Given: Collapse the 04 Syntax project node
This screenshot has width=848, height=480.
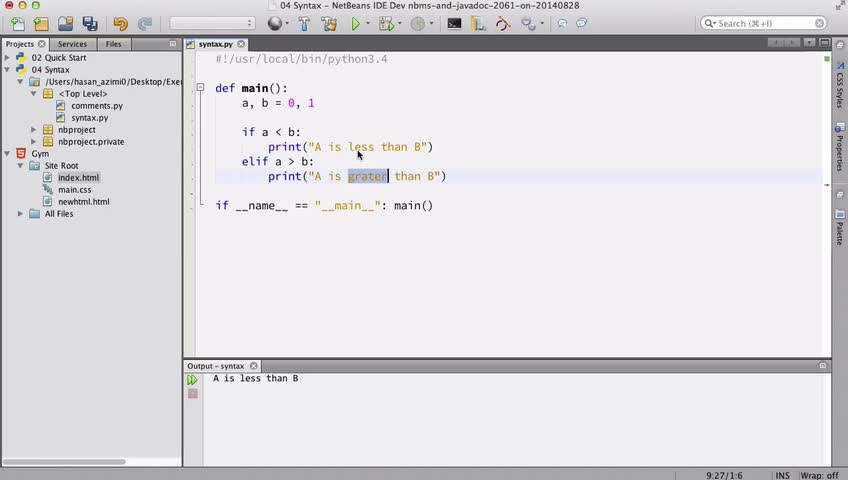Looking at the screenshot, I should click(x=7, y=70).
